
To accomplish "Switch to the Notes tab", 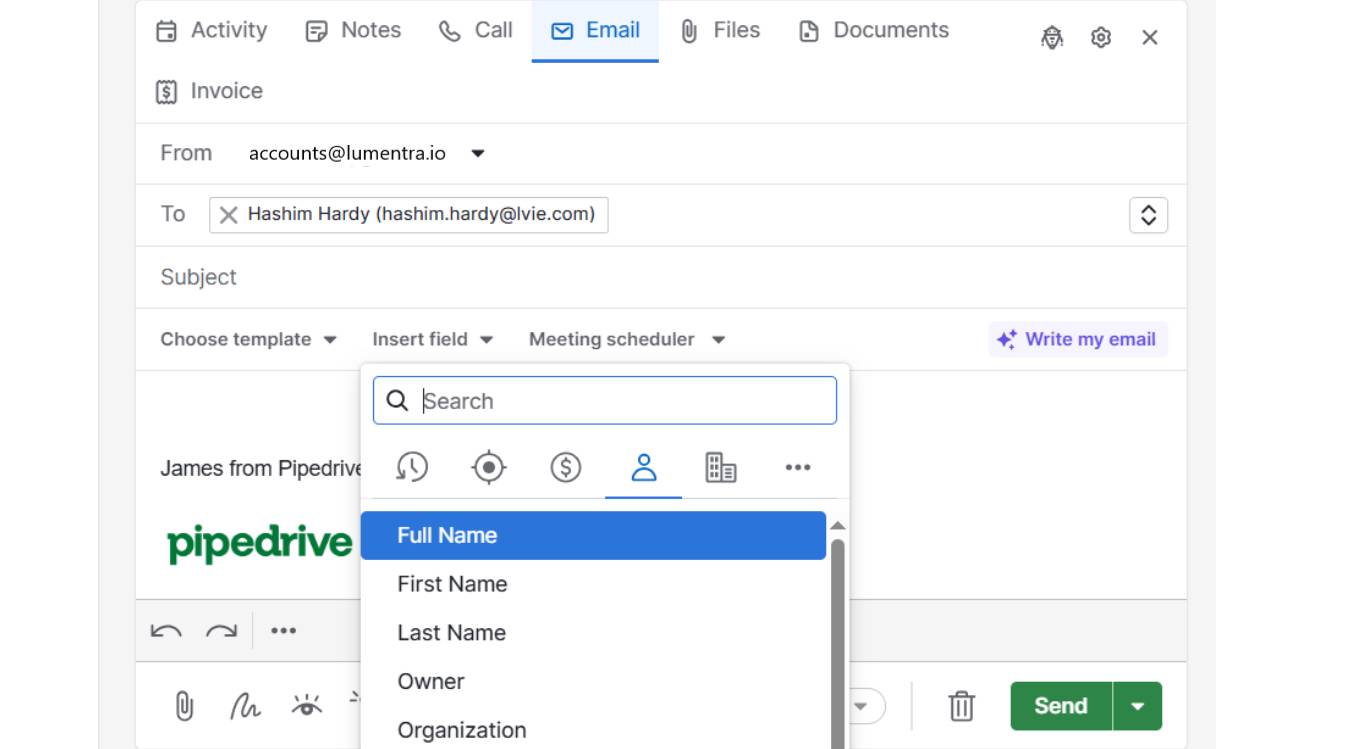I will coord(353,30).
